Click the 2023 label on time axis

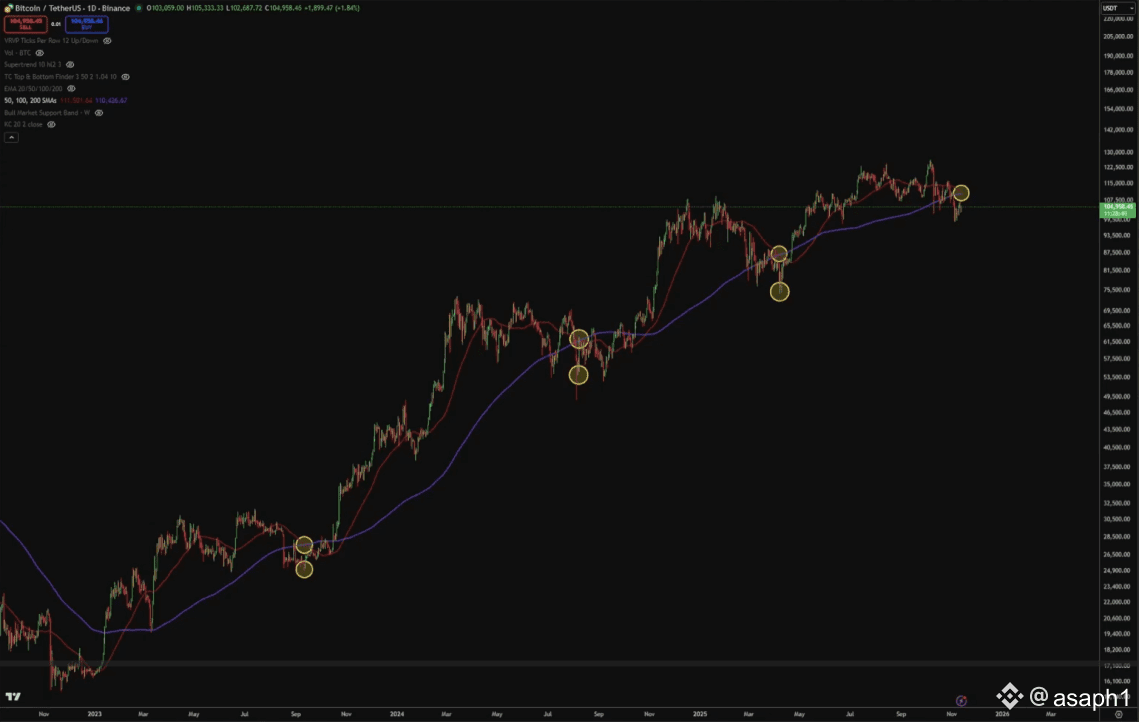pyautogui.click(x=94, y=714)
